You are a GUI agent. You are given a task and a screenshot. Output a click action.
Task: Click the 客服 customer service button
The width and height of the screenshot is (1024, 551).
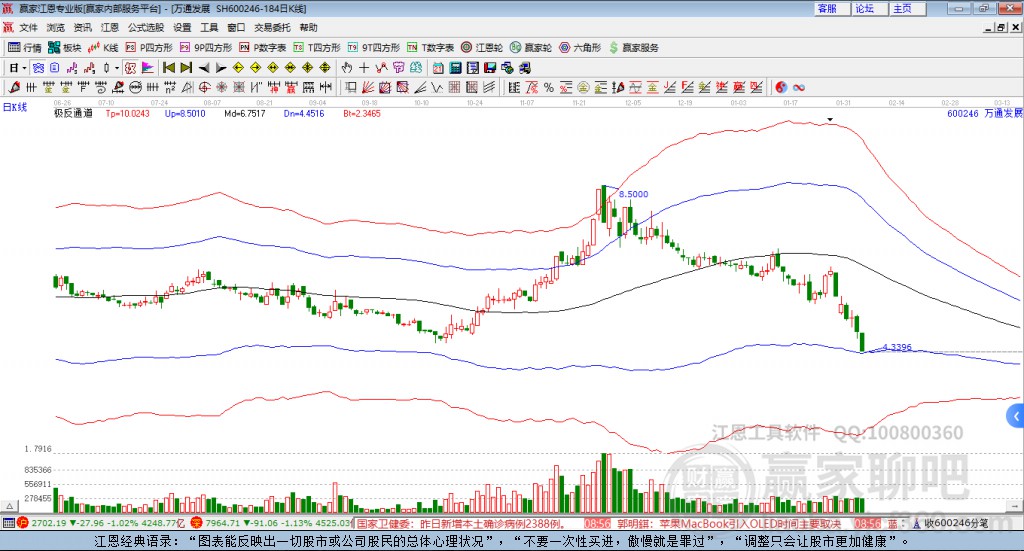tap(827, 8)
